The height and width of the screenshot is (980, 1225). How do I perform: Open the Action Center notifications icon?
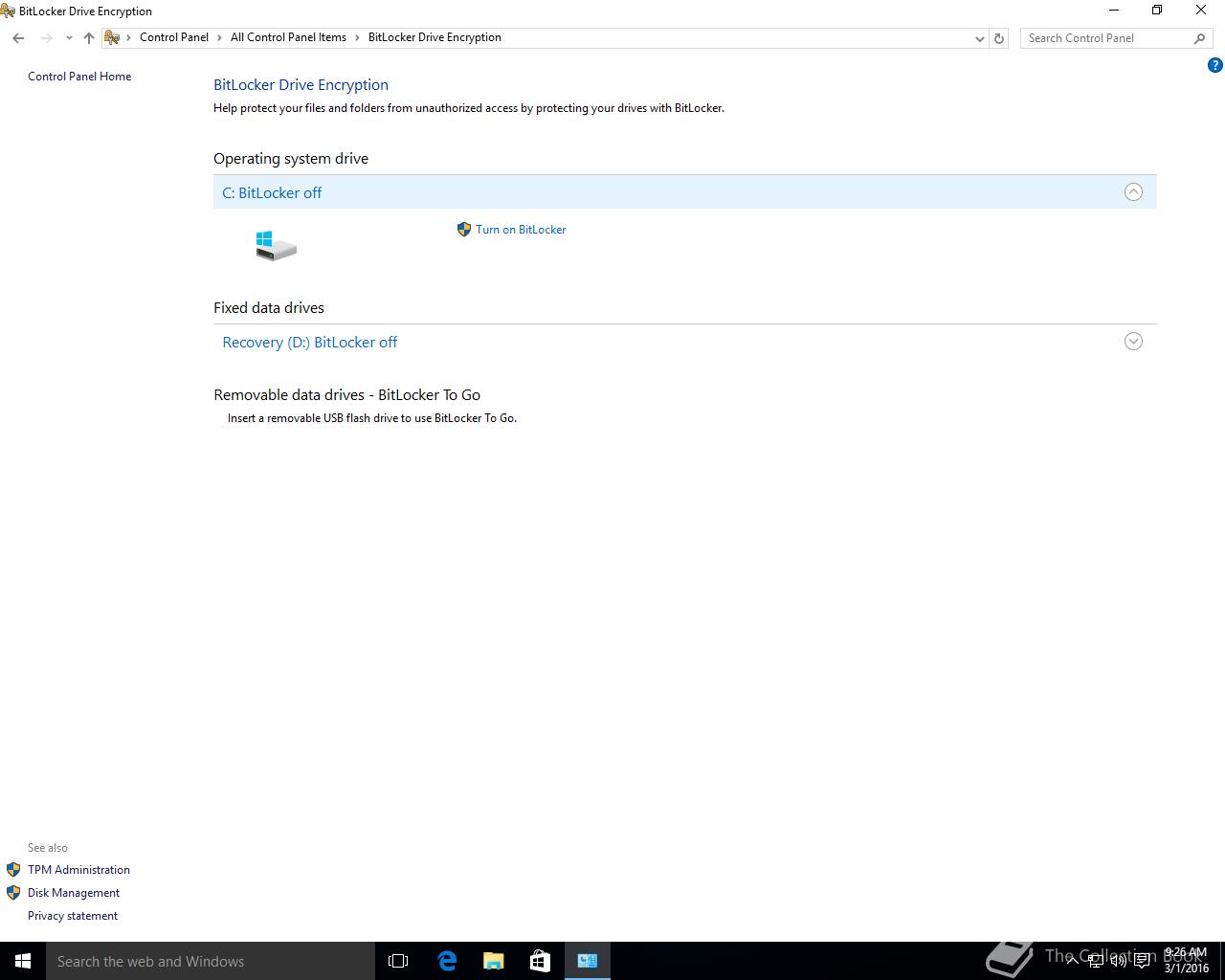(1142, 961)
